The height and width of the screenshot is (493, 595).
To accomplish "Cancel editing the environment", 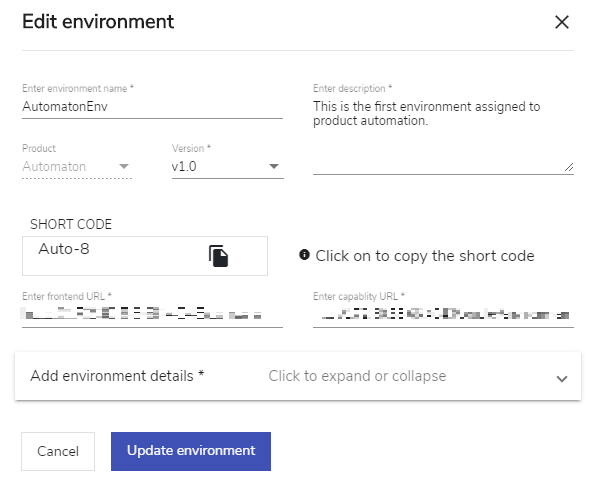I will [x=58, y=451].
